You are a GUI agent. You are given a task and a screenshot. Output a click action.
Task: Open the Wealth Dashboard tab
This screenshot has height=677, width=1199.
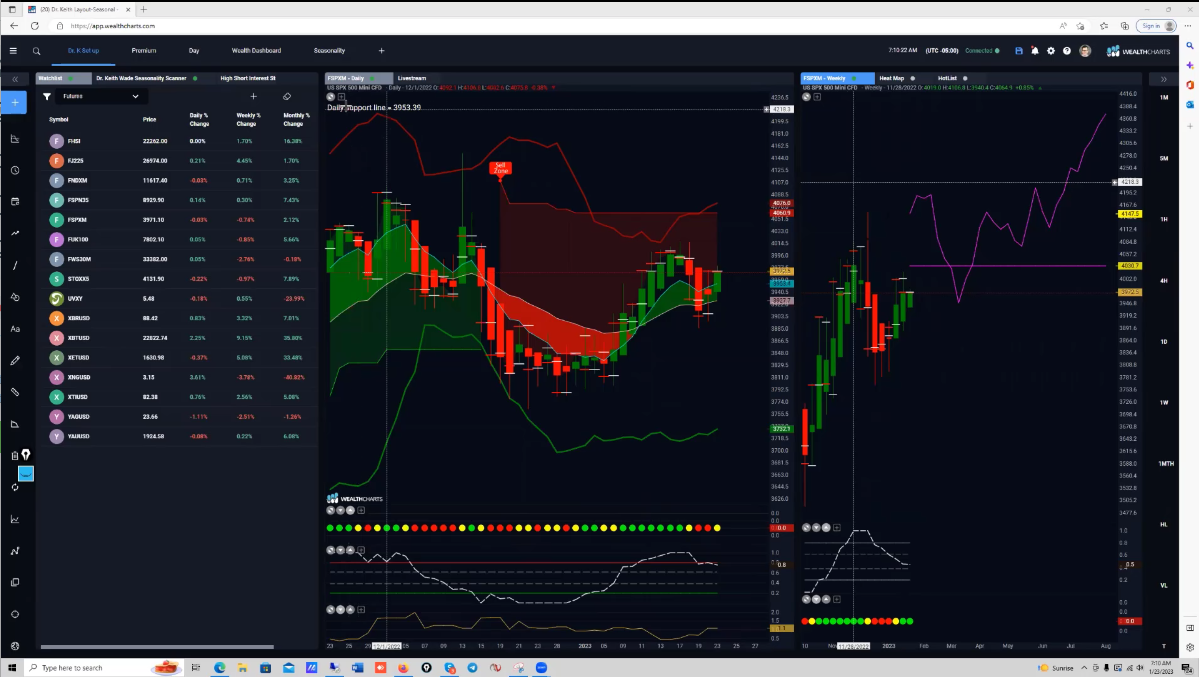pos(256,50)
